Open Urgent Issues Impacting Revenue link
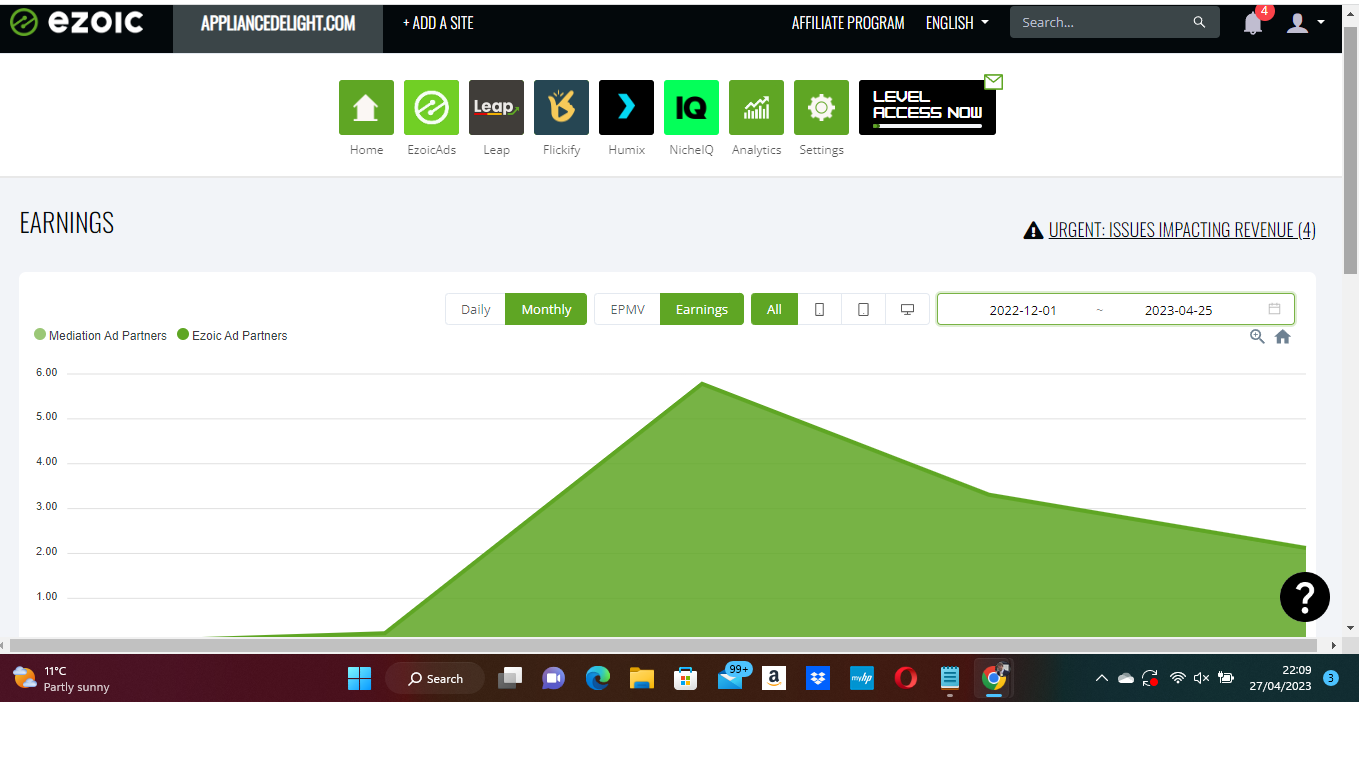 (x=1182, y=230)
